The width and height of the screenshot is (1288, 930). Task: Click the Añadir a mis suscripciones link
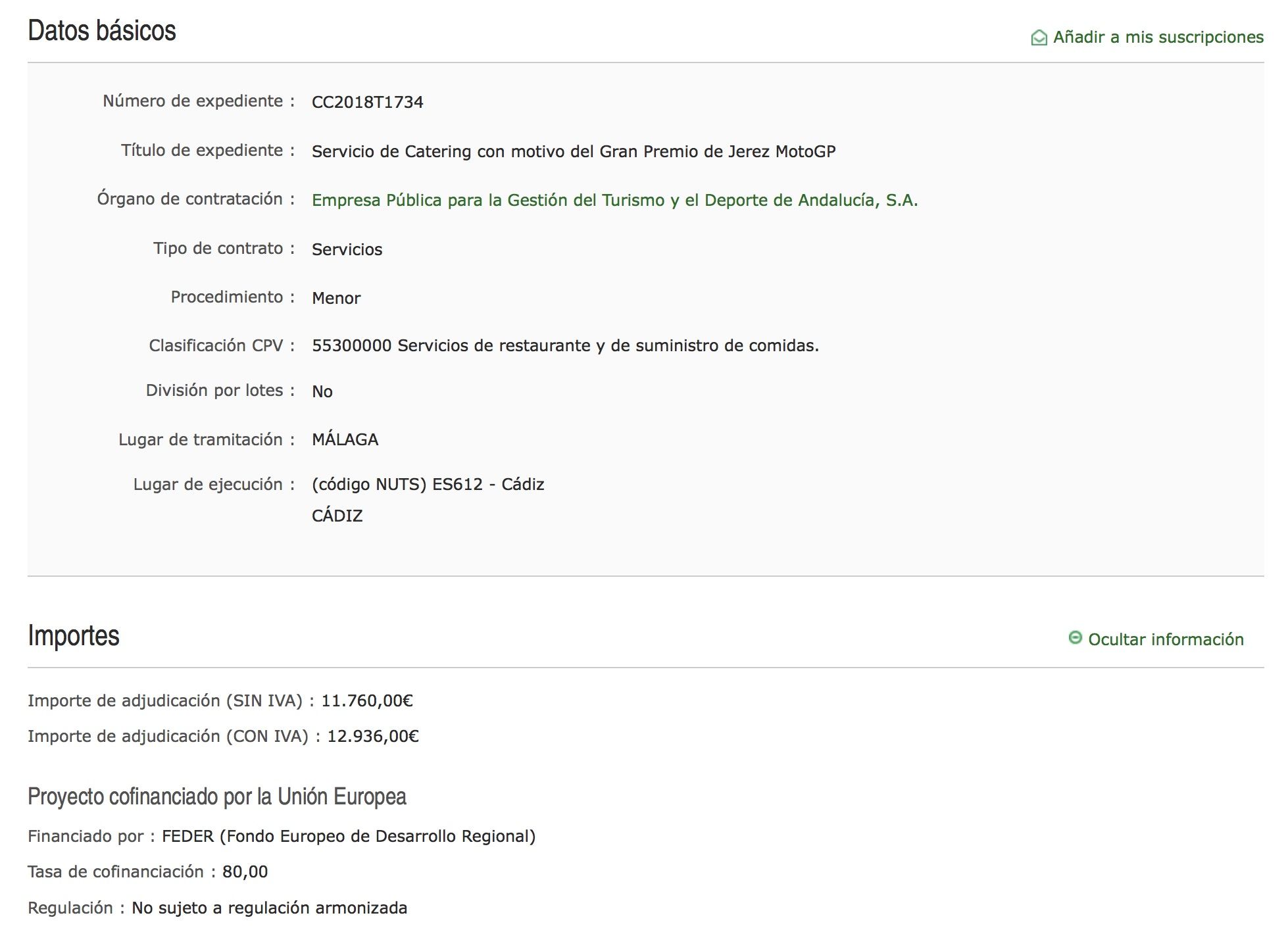[1158, 37]
